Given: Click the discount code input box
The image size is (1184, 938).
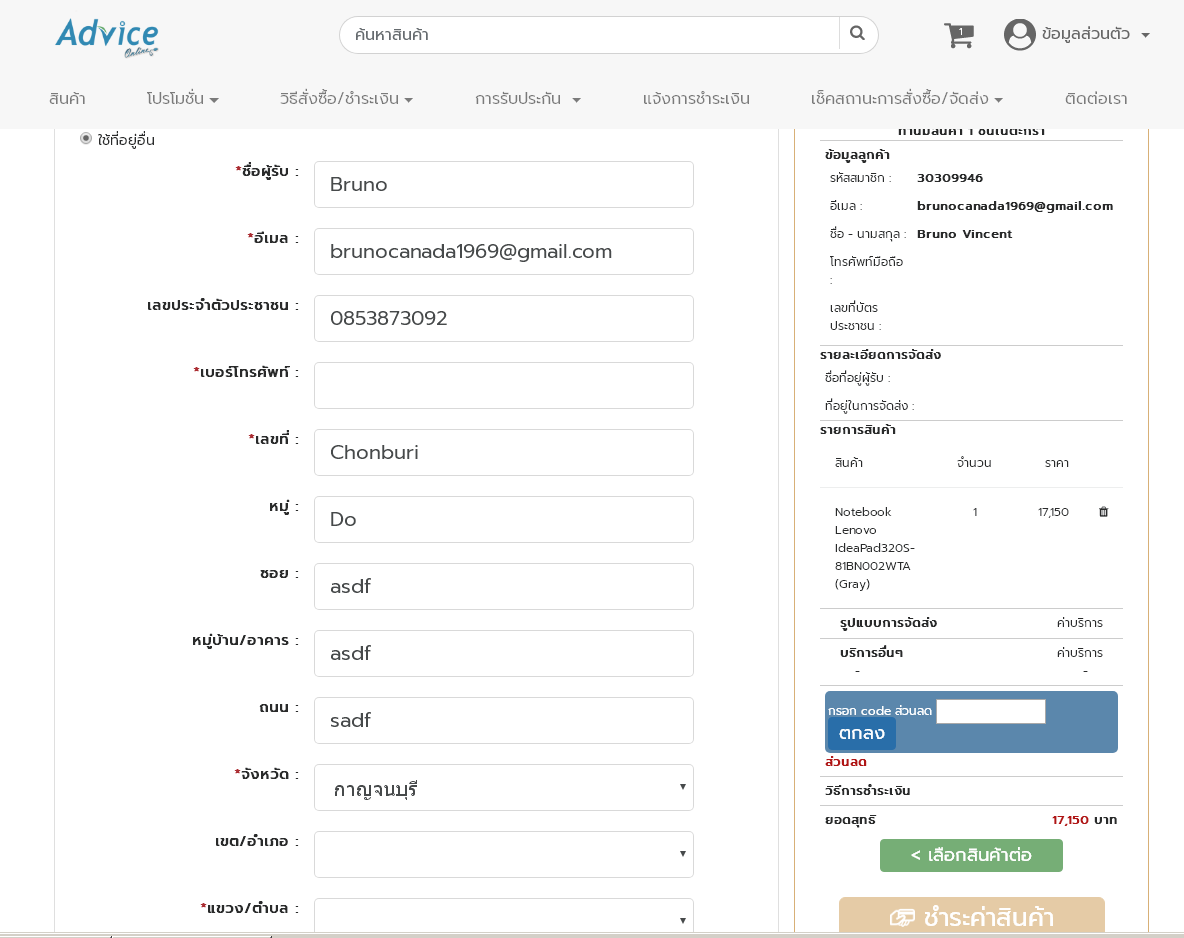Looking at the screenshot, I should click(991, 711).
